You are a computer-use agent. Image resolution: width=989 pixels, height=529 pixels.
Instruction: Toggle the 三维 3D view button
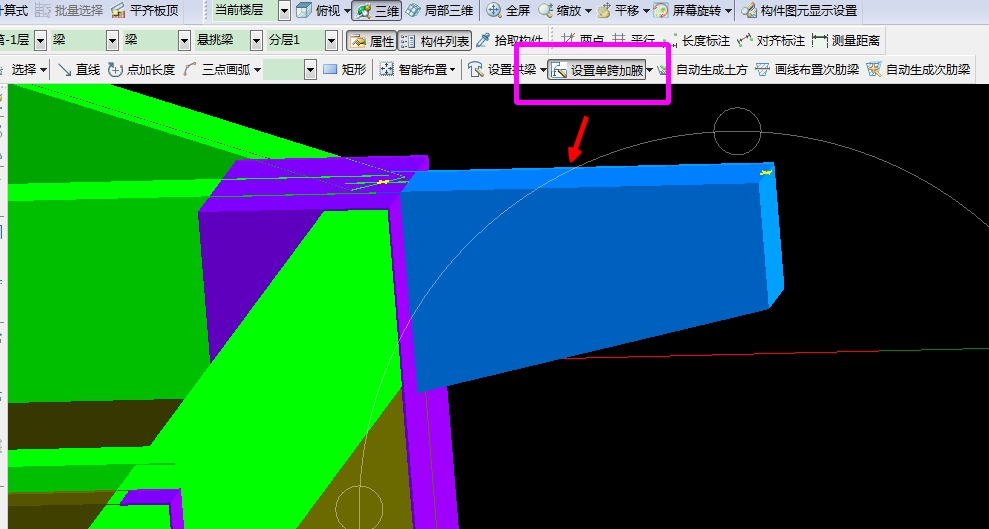click(x=377, y=10)
